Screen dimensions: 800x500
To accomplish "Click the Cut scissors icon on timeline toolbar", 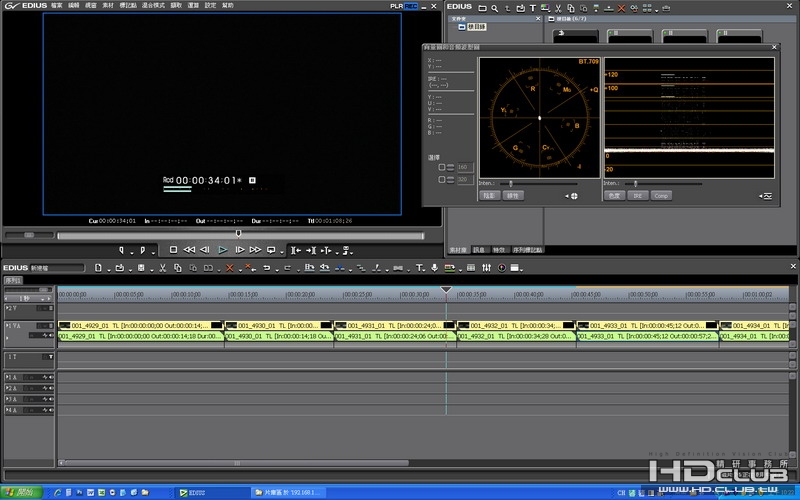I will click(162, 268).
